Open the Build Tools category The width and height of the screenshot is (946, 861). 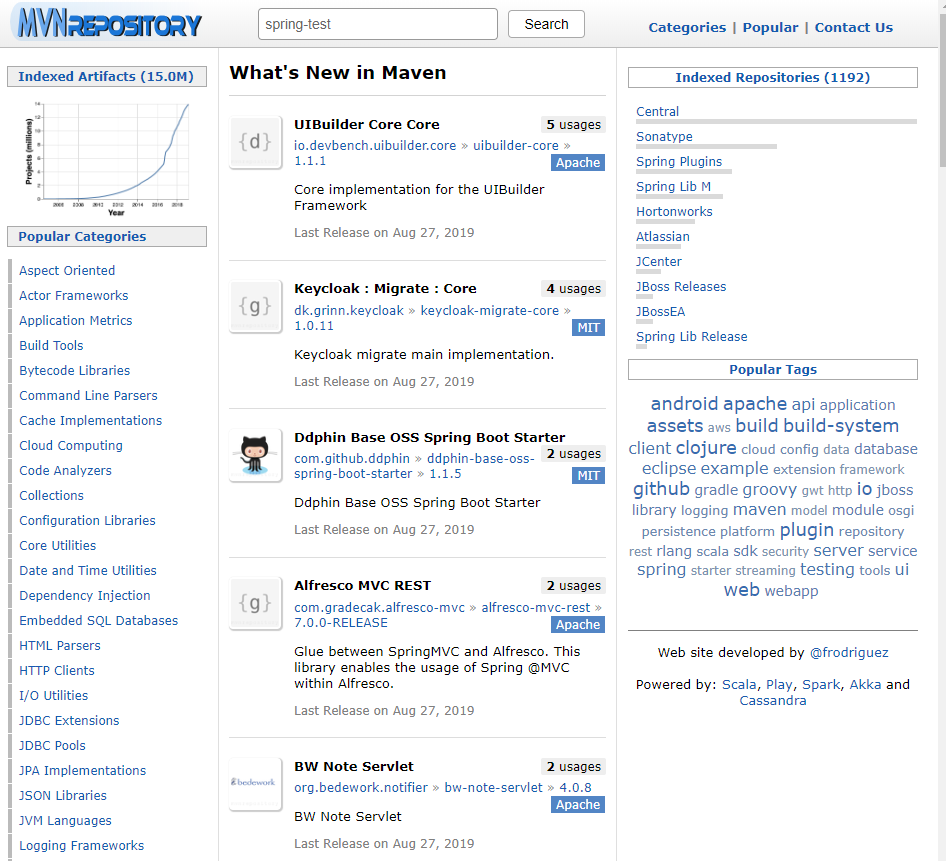[x=51, y=346]
